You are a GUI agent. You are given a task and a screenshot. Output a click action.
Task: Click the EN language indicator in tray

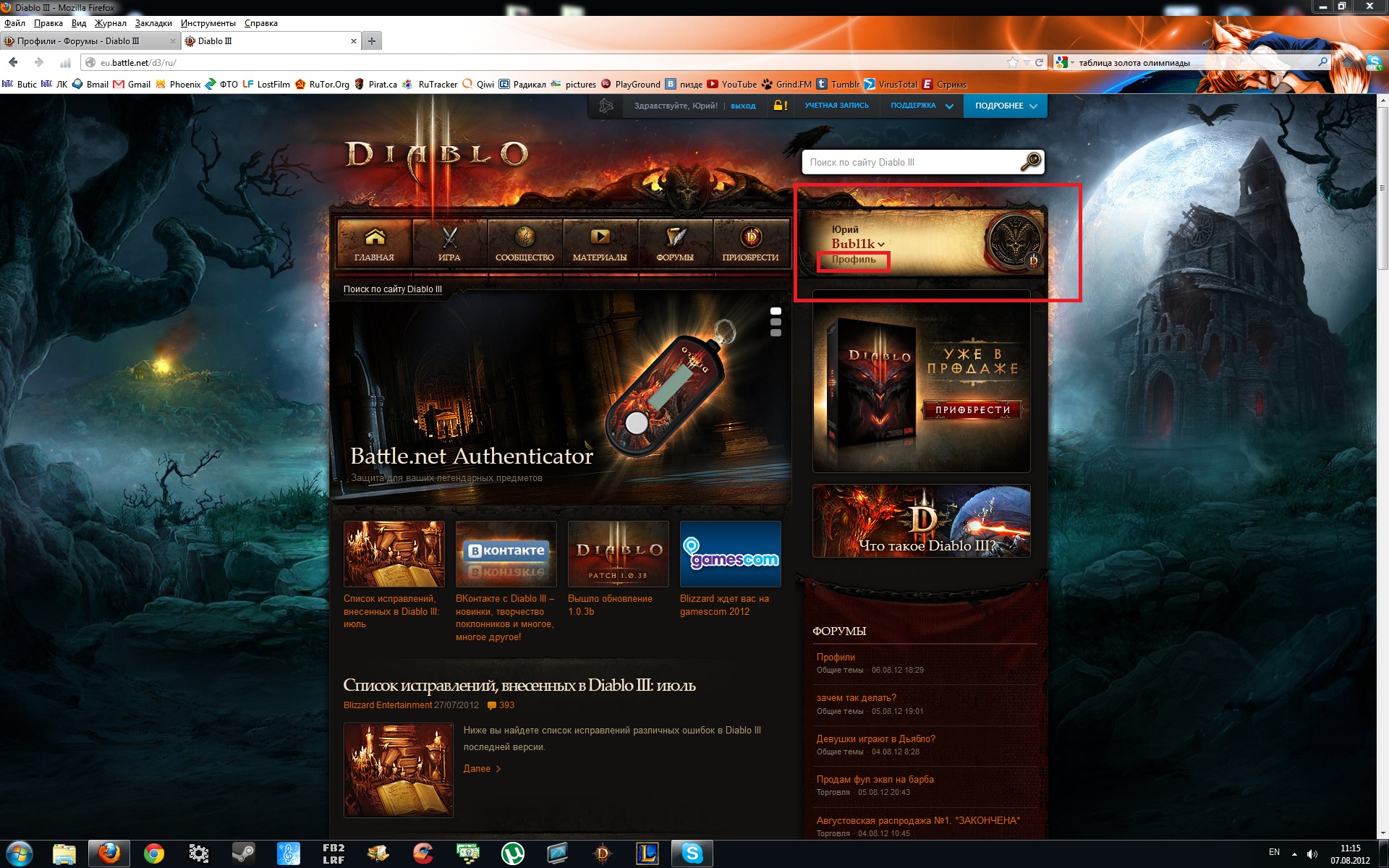pyautogui.click(x=1274, y=852)
